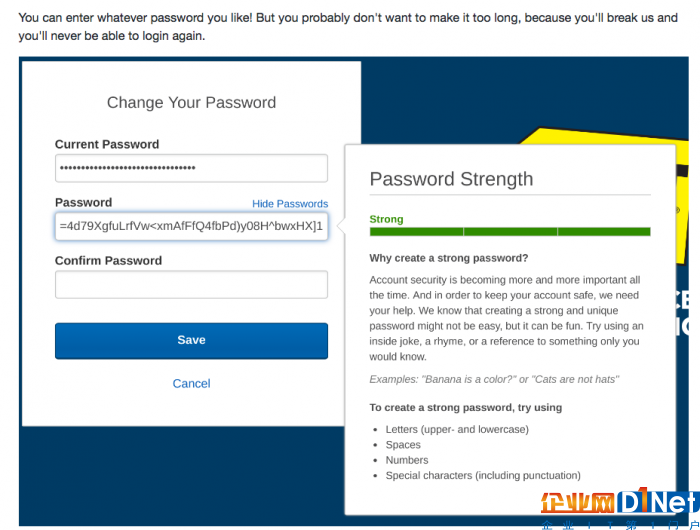
Task: Click the Special characters list item
Action: tap(483, 476)
